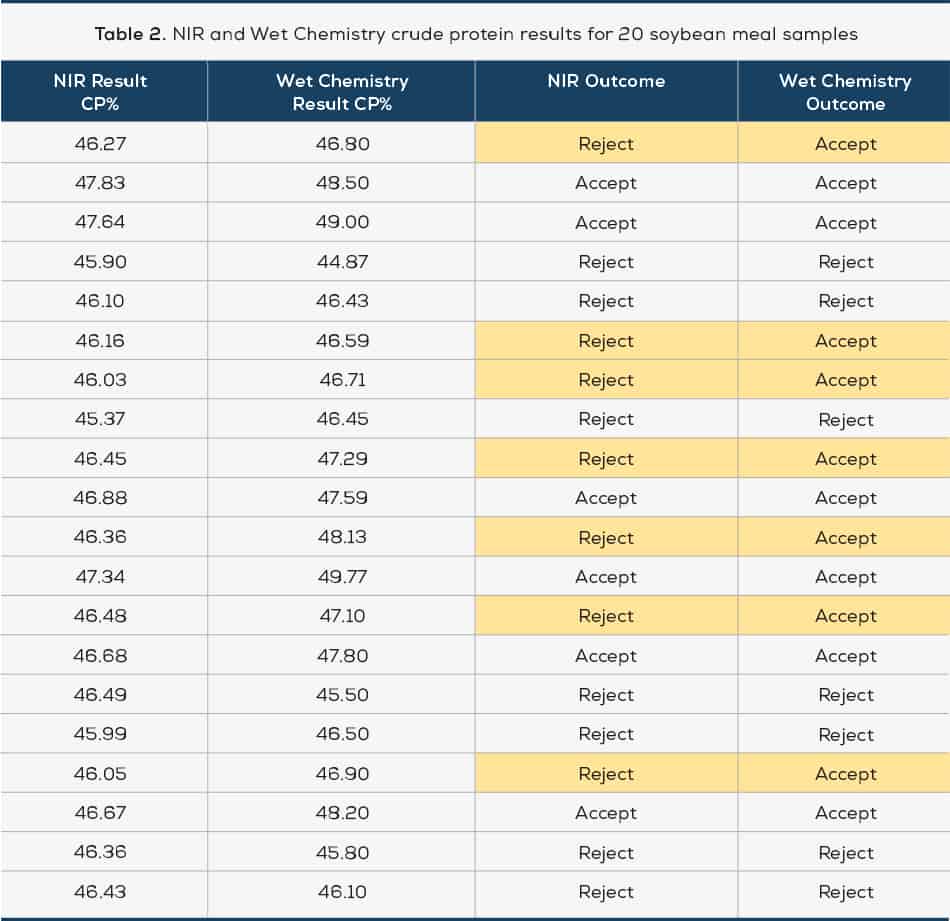
Task: Click the highlighted Accept cell in the 48.13 row
Action: [845, 538]
